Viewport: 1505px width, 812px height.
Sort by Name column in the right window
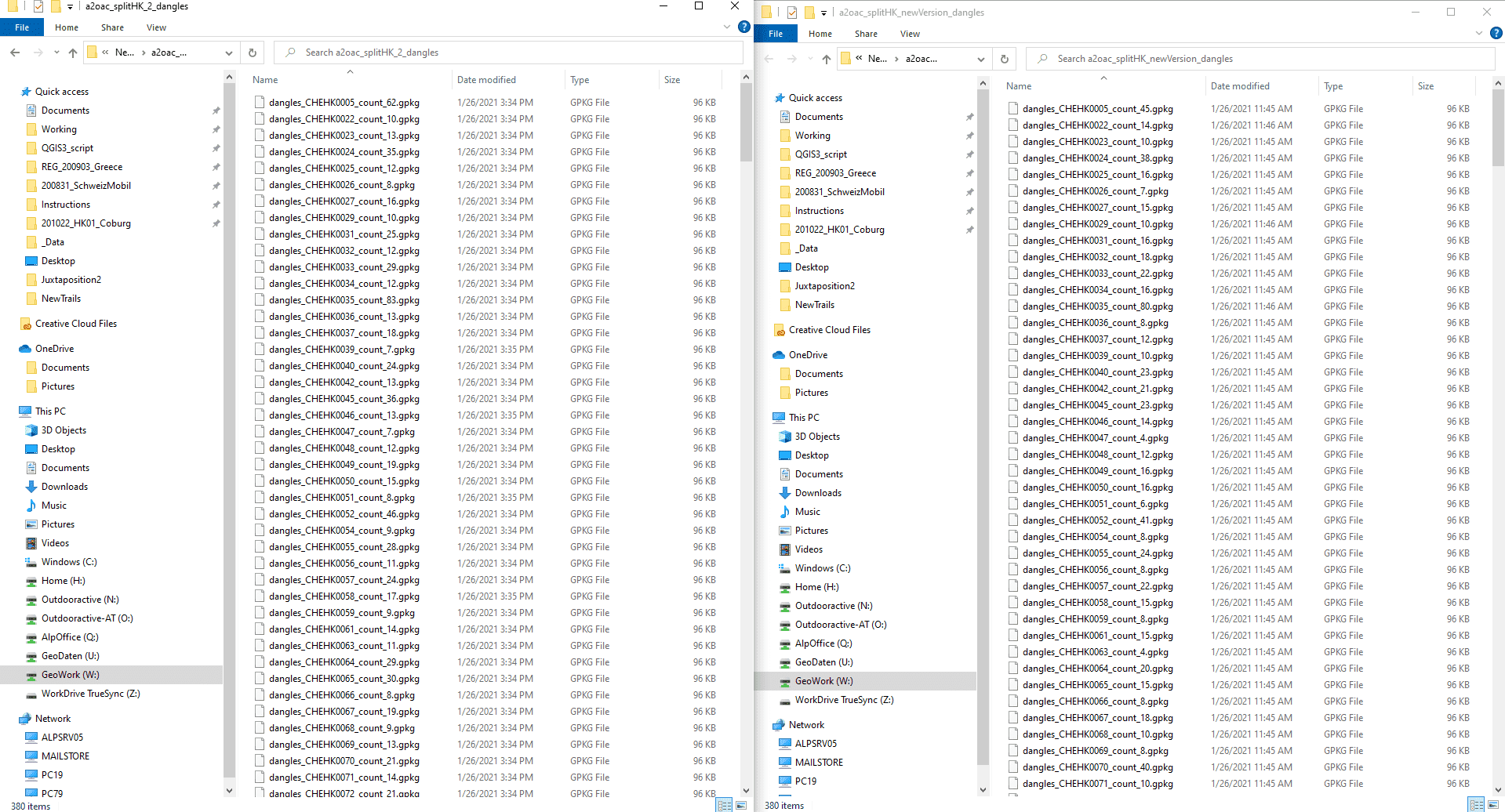tap(1103, 86)
